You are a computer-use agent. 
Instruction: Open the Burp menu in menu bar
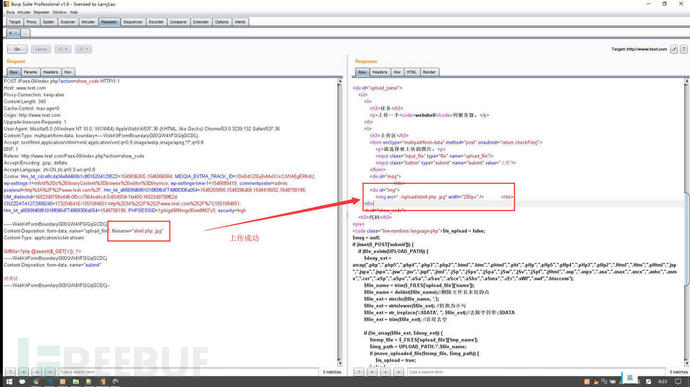[x=10, y=12]
